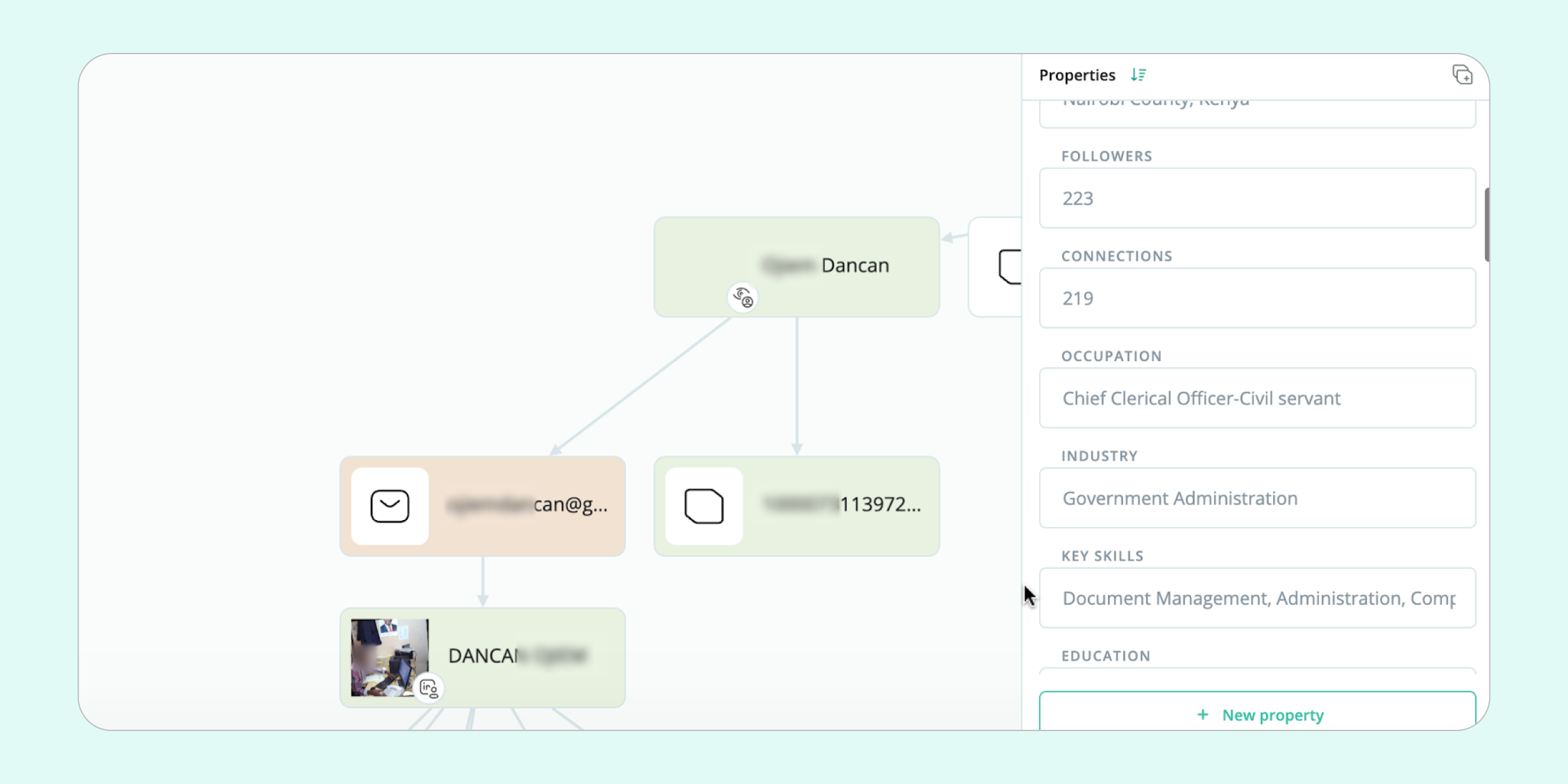The image size is (1568, 784).
Task: Click the Followers field showing 223
Action: [1257, 198]
